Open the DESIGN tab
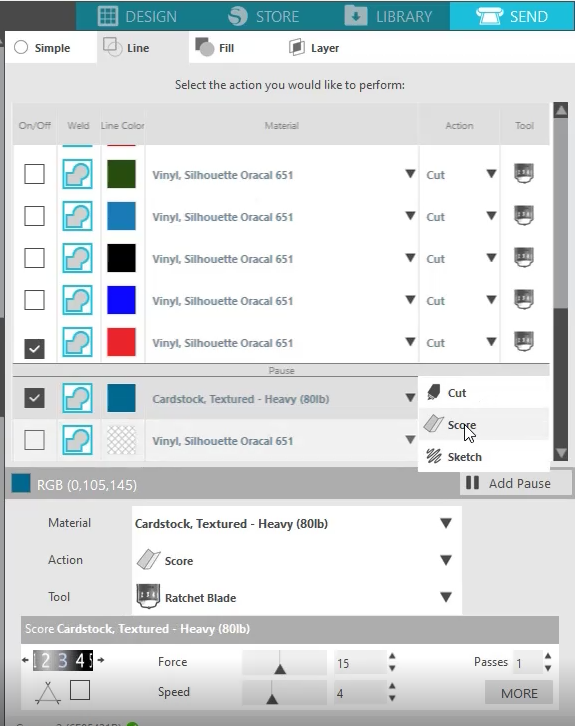 [137, 17]
